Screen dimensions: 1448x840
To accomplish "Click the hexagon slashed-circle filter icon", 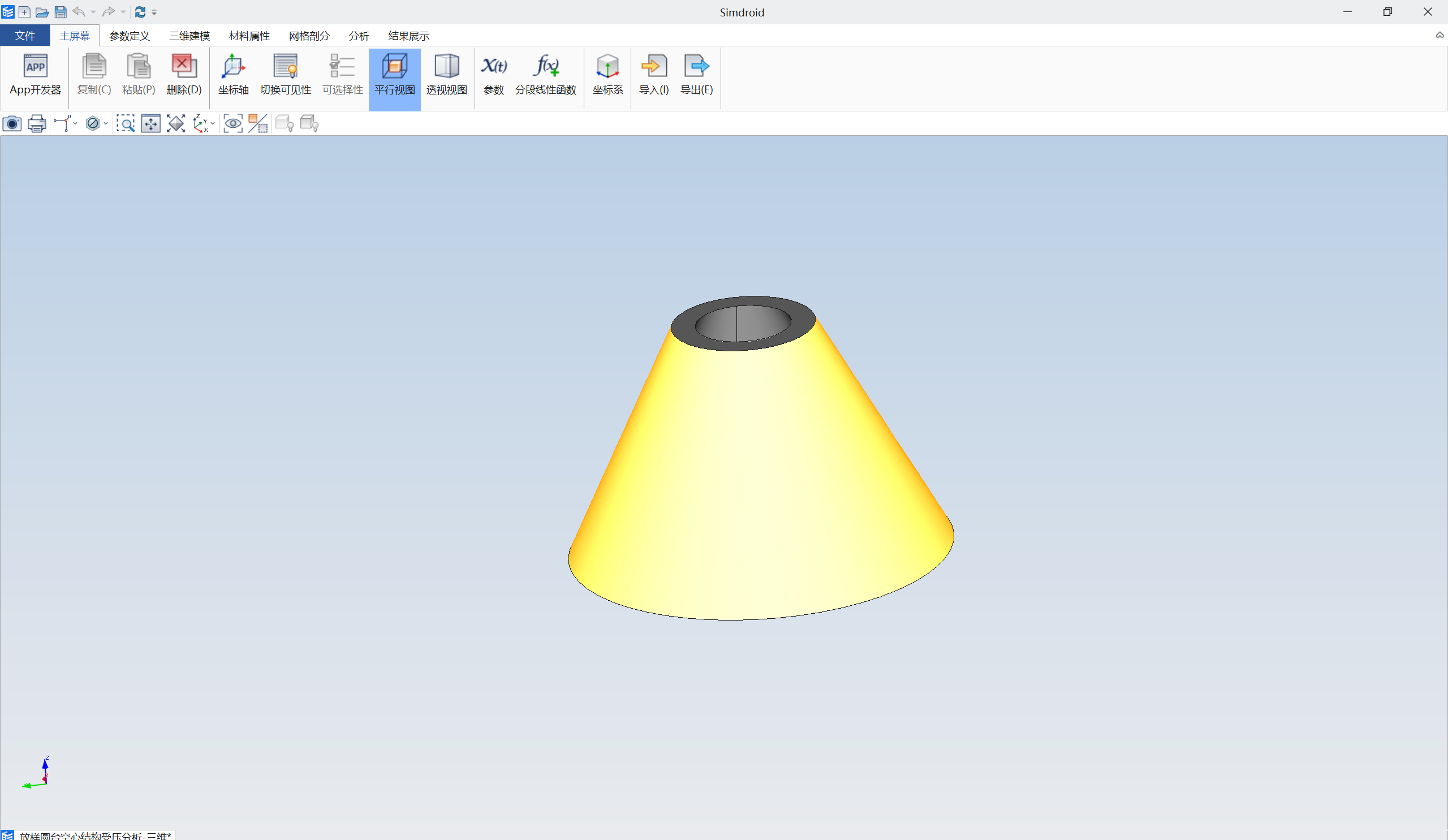I will click(x=93, y=123).
